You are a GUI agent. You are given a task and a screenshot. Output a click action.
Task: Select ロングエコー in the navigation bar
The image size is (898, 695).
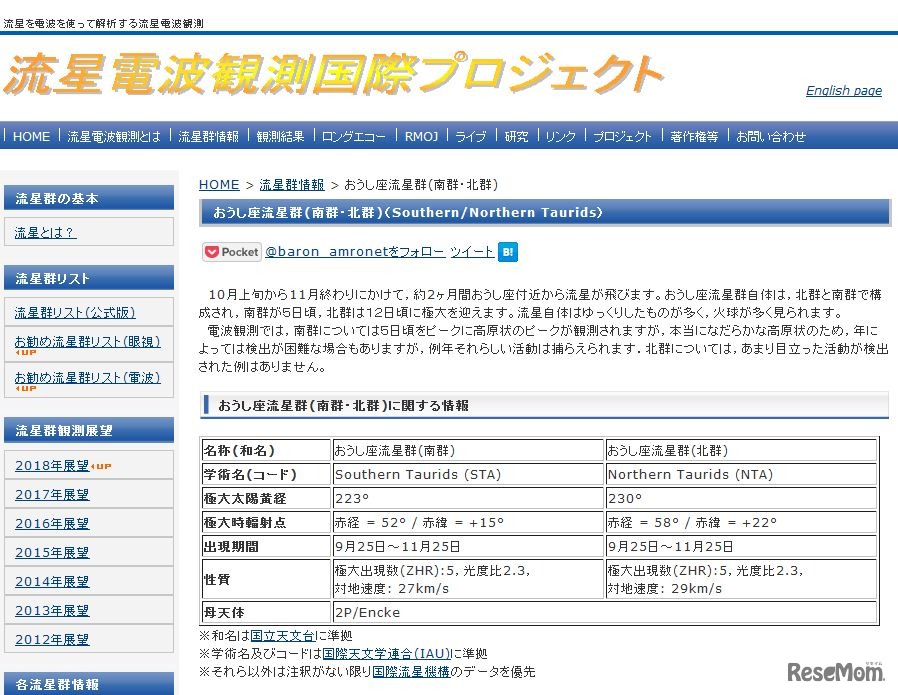coord(354,136)
